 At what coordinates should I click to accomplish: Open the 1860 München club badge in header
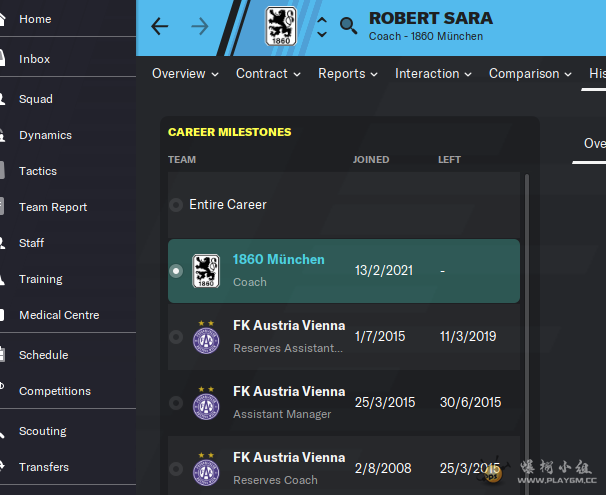[x=281, y=26]
